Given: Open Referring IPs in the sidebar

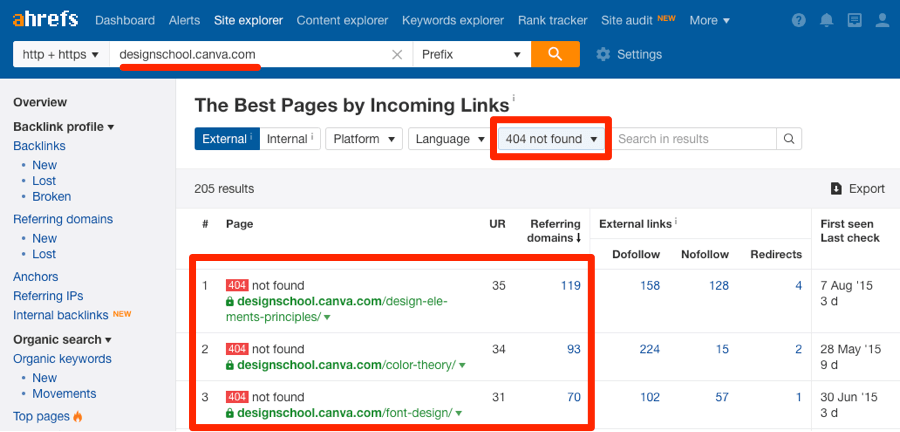Looking at the screenshot, I should point(48,296).
